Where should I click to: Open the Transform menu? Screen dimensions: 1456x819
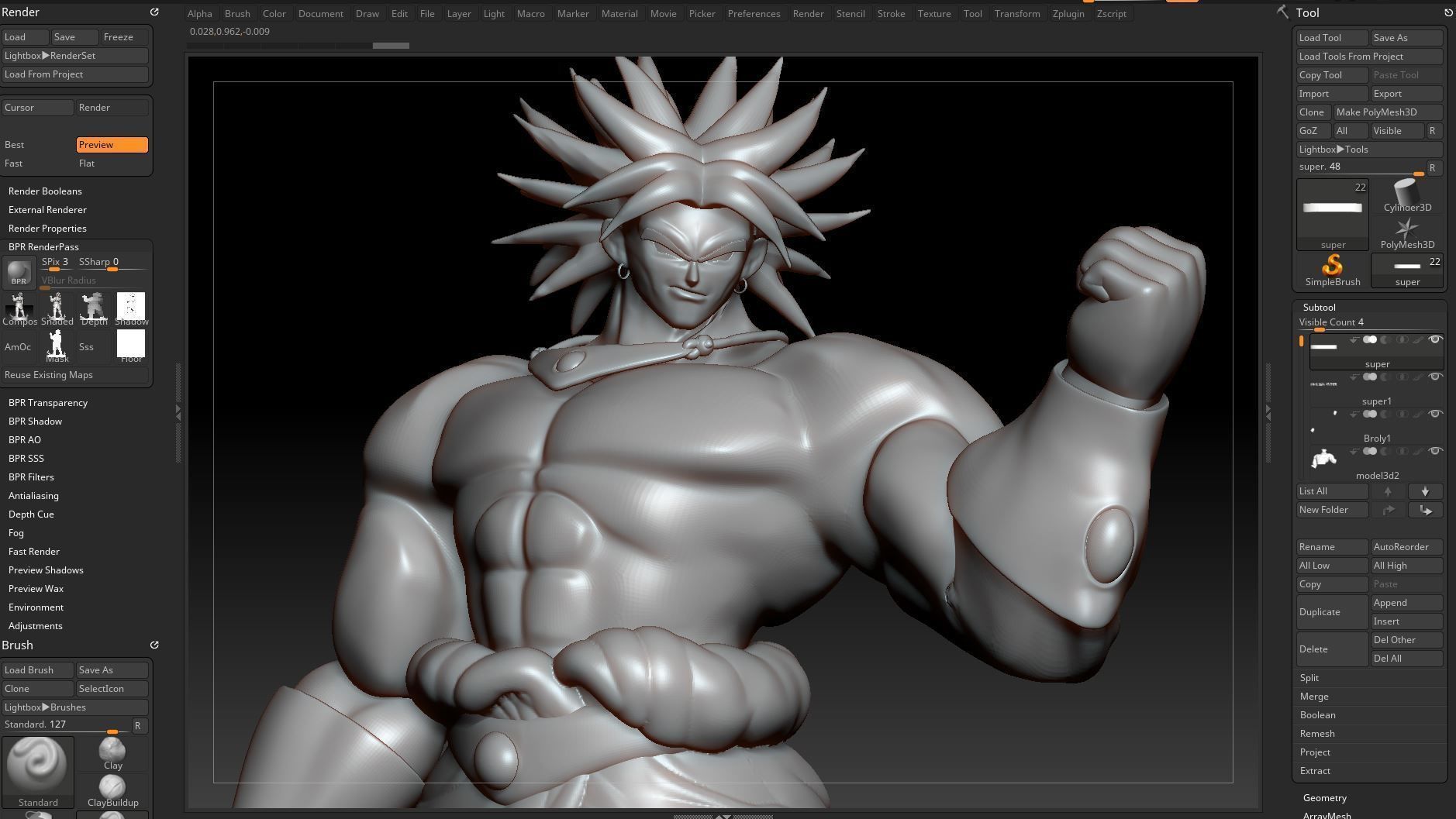tap(1017, 14)
